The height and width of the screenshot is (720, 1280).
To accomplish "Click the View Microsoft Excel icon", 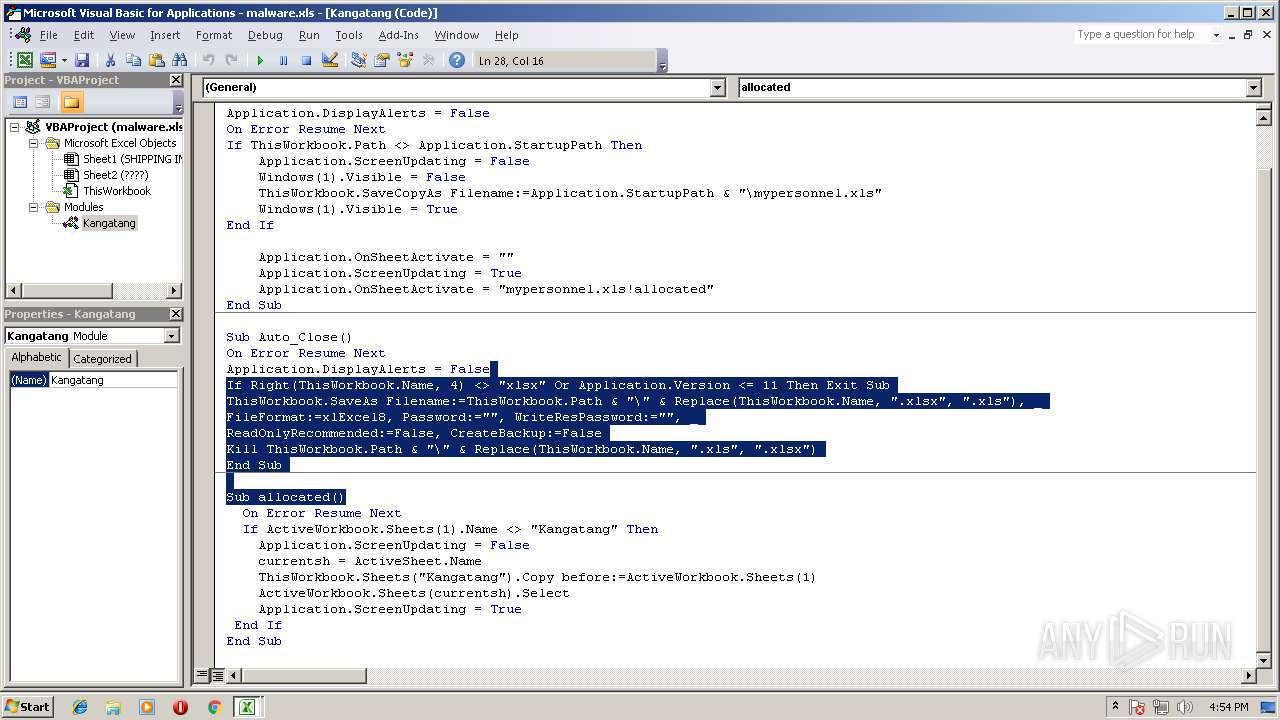I will pos(25,60).
